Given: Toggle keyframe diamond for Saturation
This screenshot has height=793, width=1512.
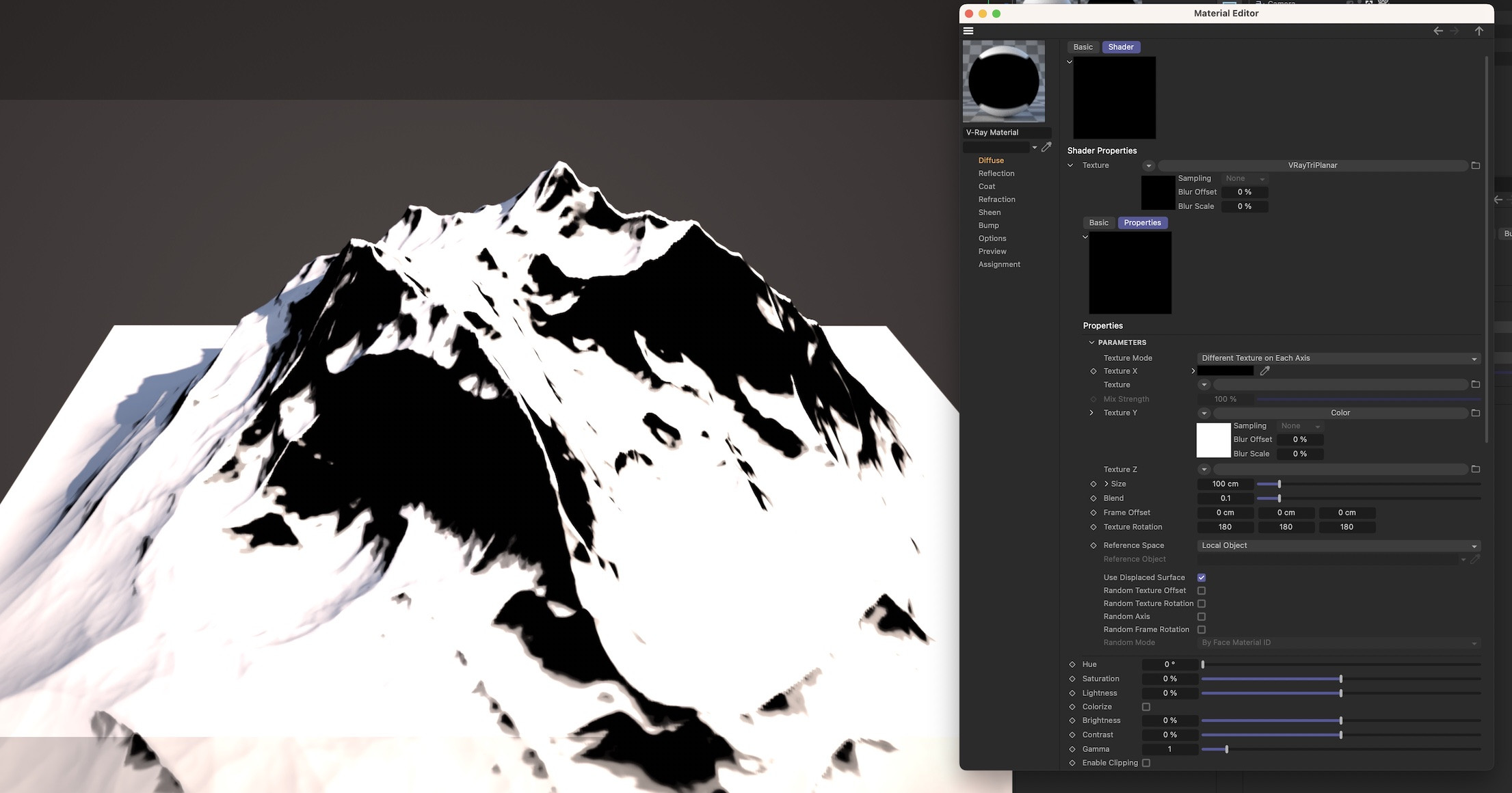Looking at the screenshot, I should point(1072,679).
